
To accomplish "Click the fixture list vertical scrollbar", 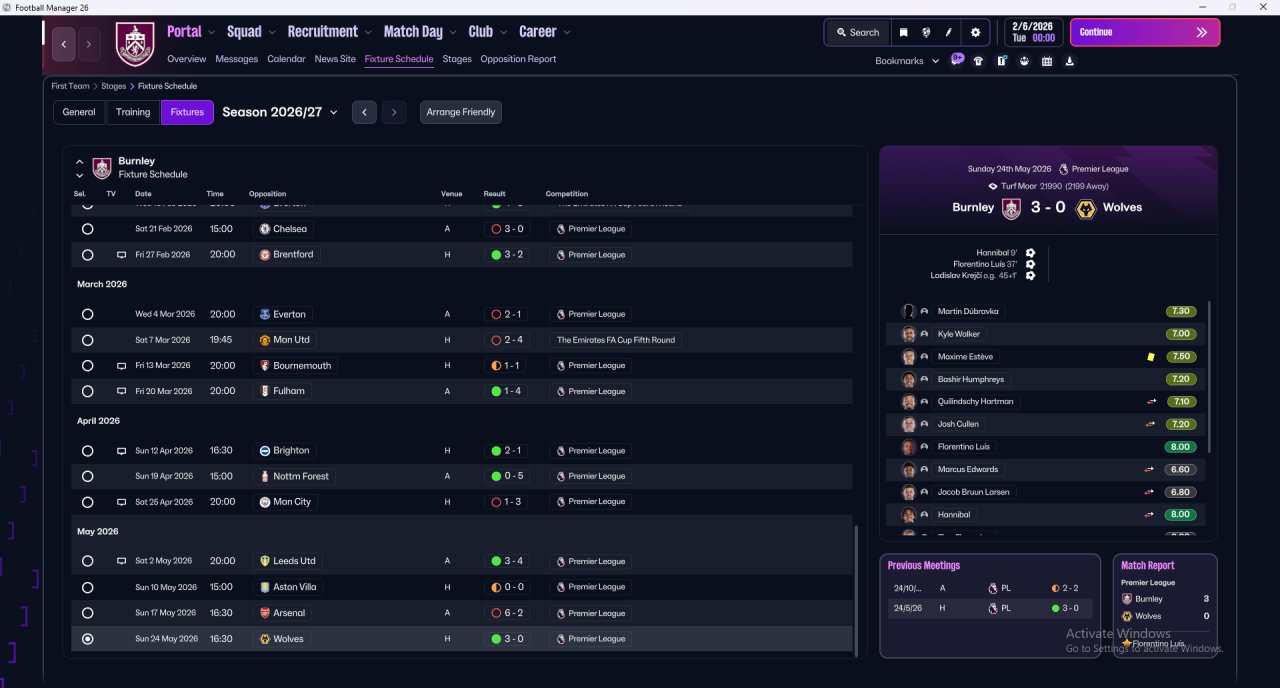I will 856,588.
